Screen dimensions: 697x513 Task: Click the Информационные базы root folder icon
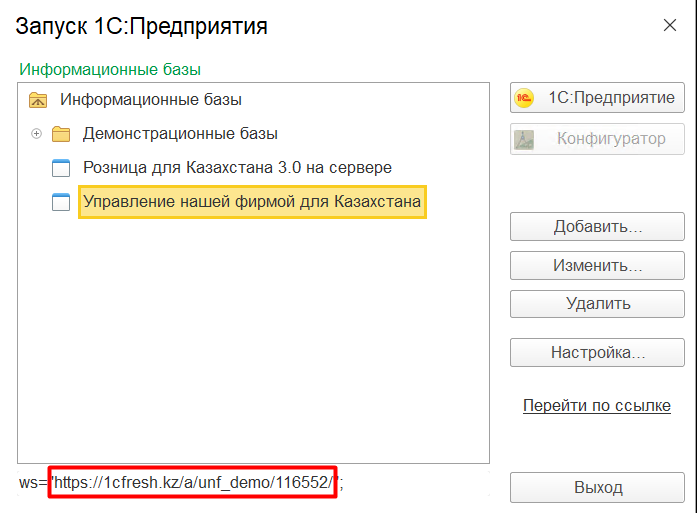click(38, 100)
